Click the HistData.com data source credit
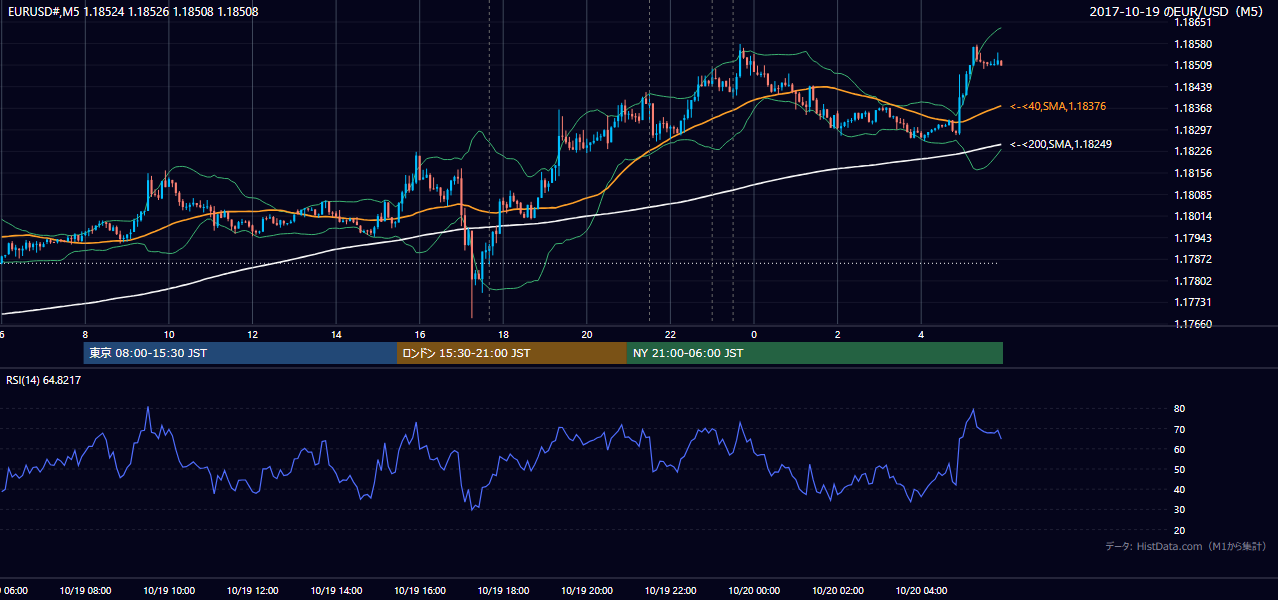The width and height of the screenshot is (1278, 600). [1186, 546]
